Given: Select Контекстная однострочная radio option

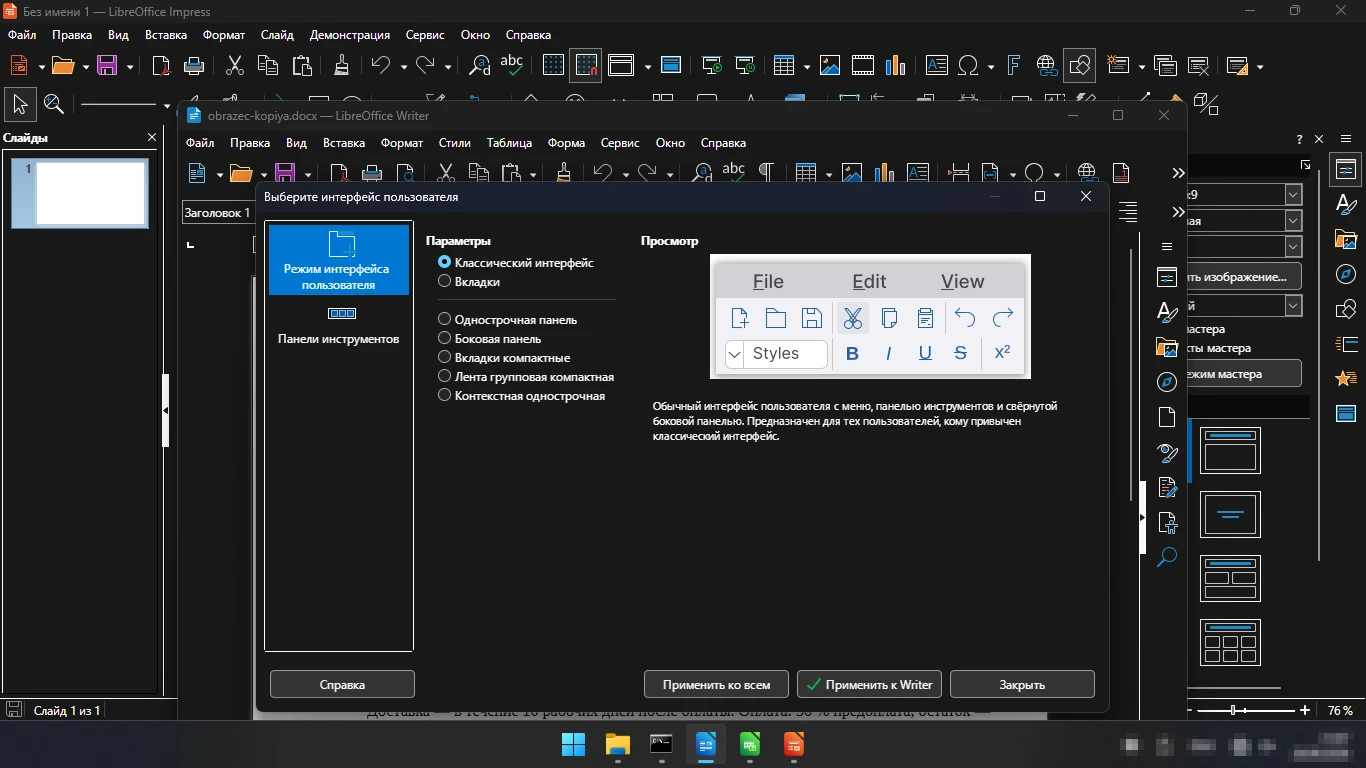Looking at the screenshot, I should pos(522,396).
